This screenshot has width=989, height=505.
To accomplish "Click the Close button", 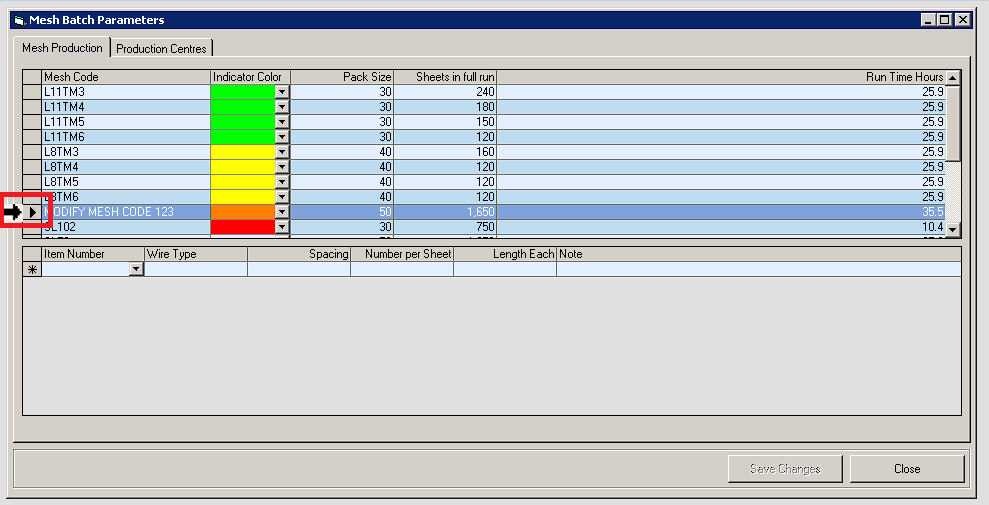I will [x=907, y=468].
